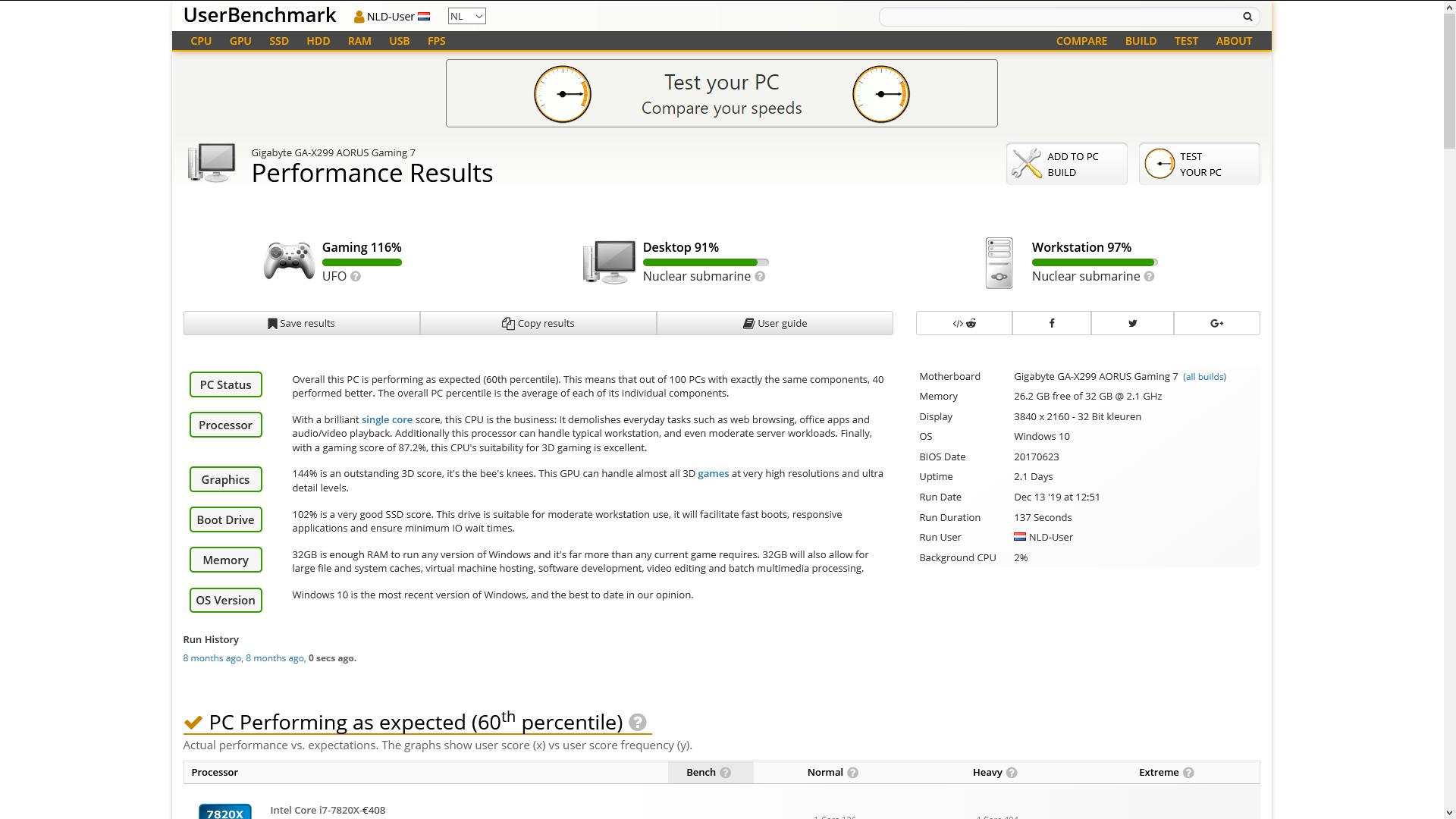
Task: View all builds for this motherboard
Action: (1205, 376)
